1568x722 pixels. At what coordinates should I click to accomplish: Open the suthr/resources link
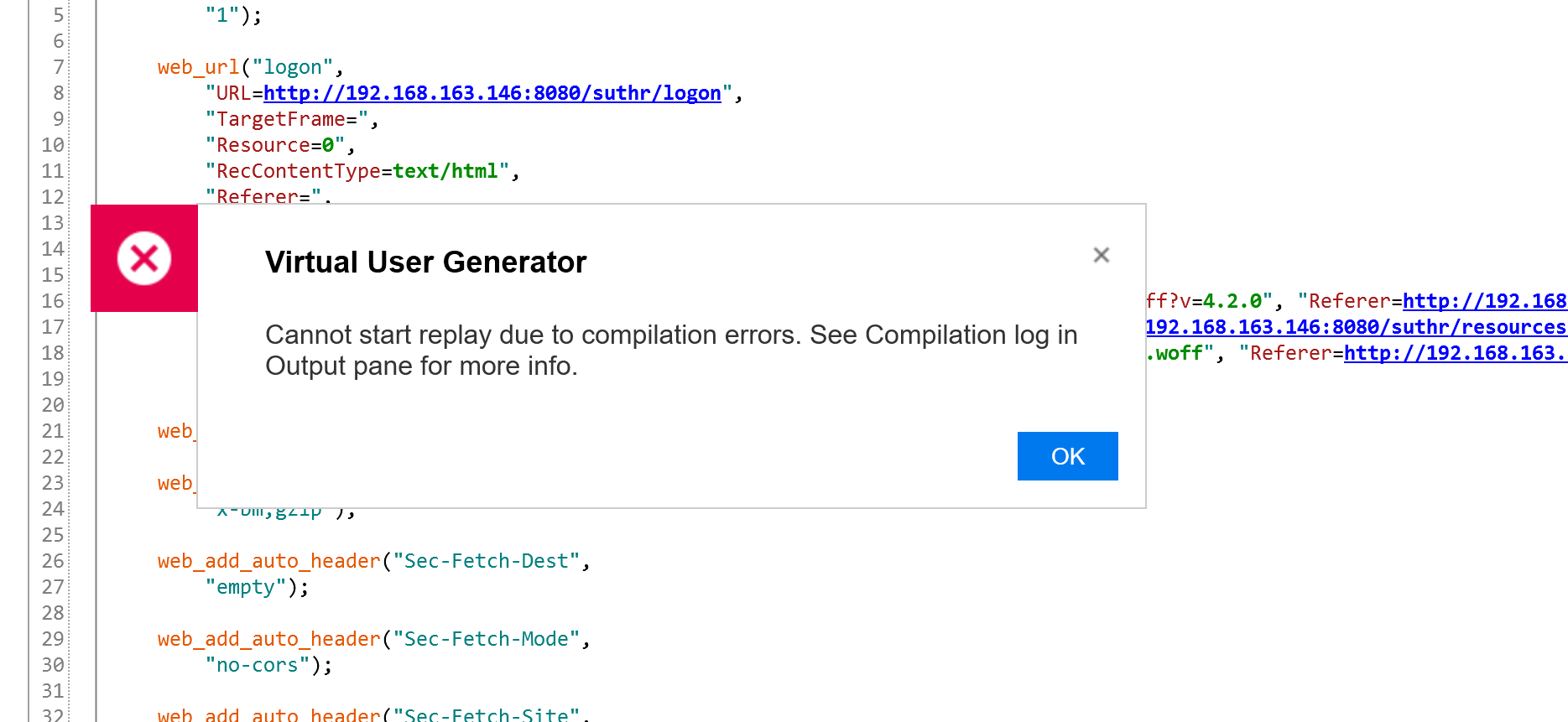[x=1356, y=327]
